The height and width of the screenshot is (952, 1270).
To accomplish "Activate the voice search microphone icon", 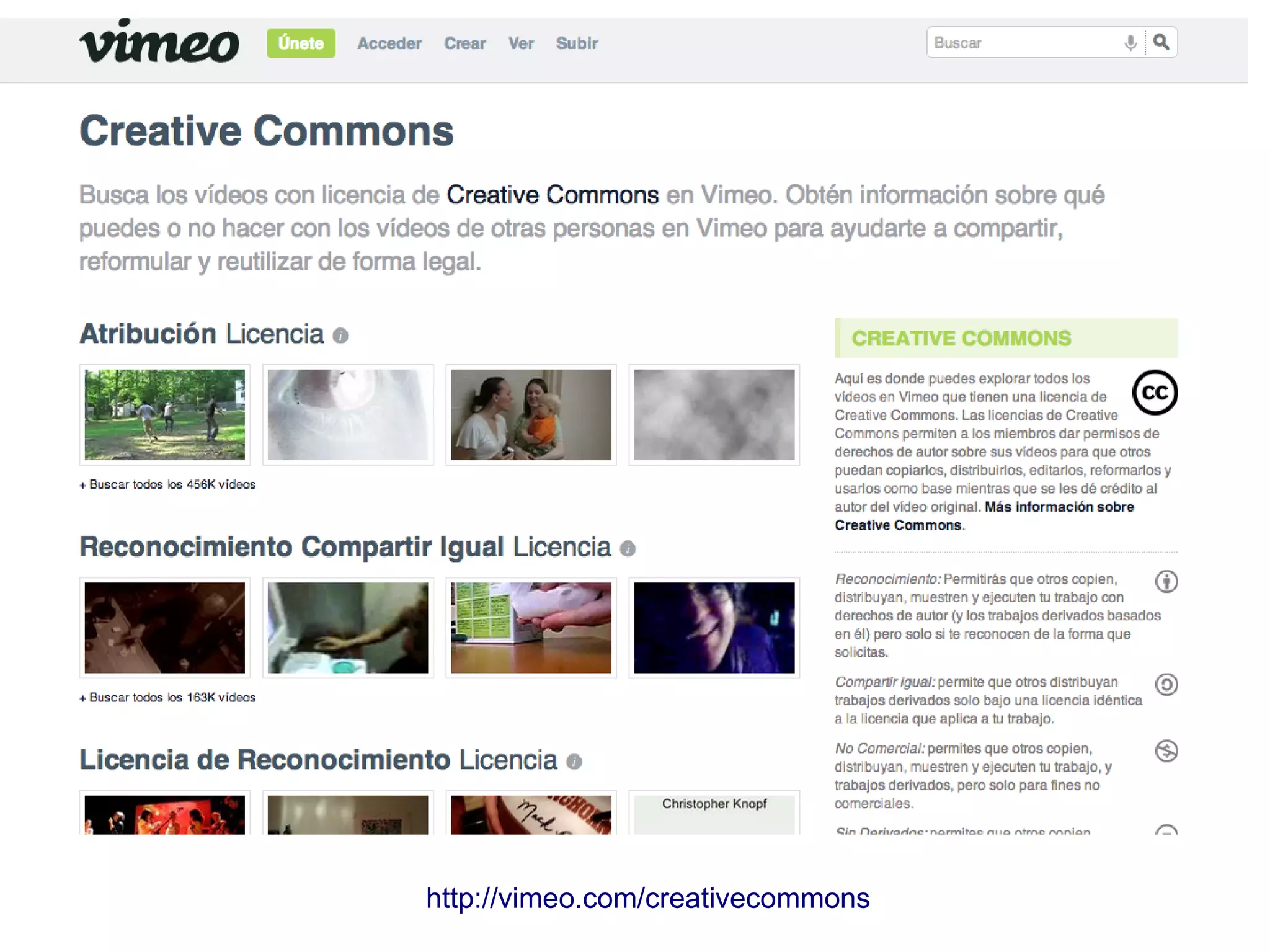I will click(x=1129, y=42).
